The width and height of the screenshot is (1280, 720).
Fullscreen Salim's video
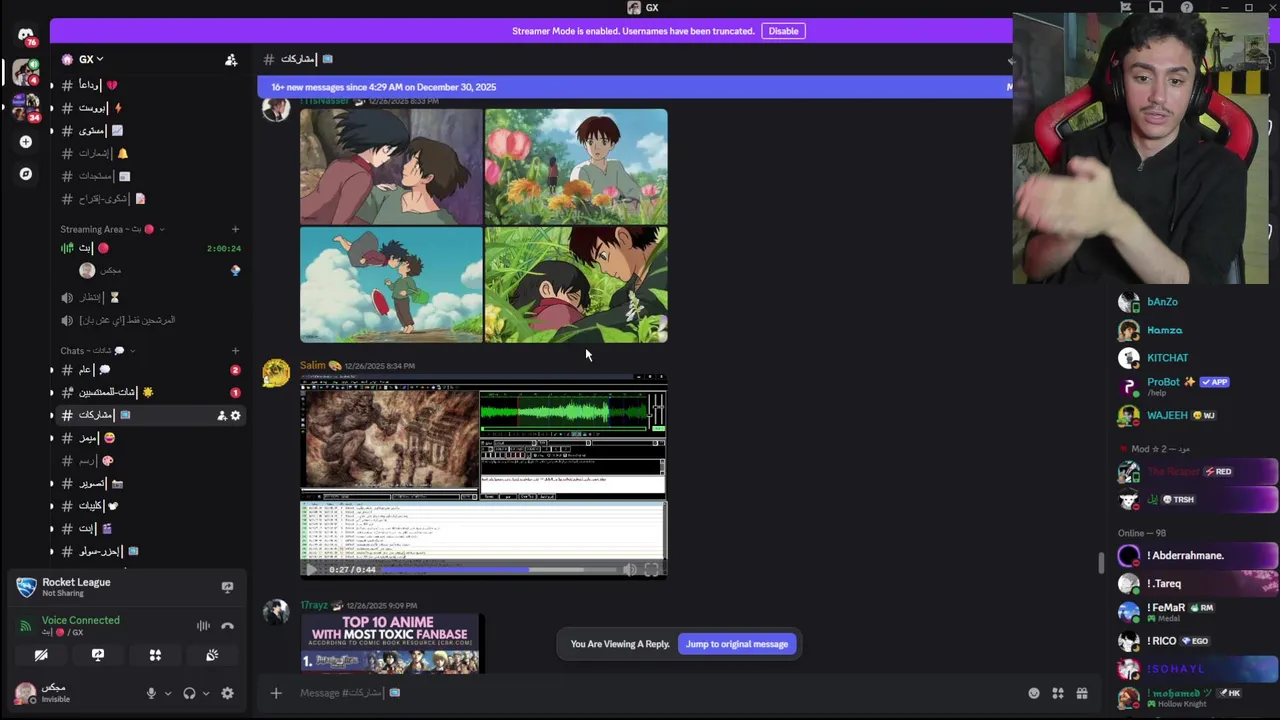point(652,570)
